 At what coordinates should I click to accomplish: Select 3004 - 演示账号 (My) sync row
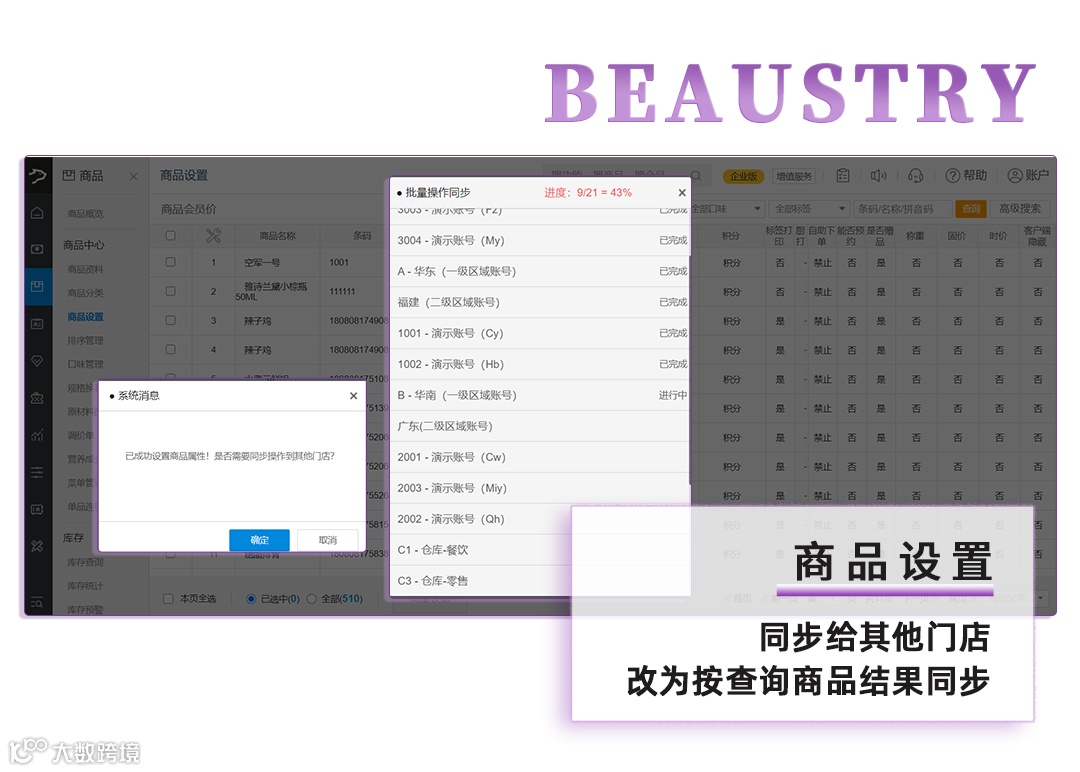point(539,240)
